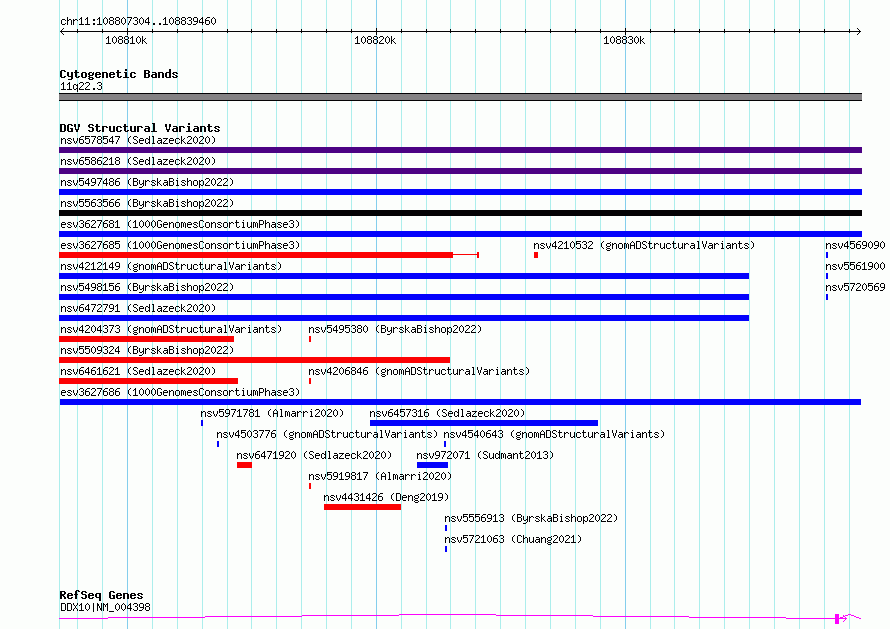Click the DDX10|NM_004398 gene label

[x=105, y=607]
